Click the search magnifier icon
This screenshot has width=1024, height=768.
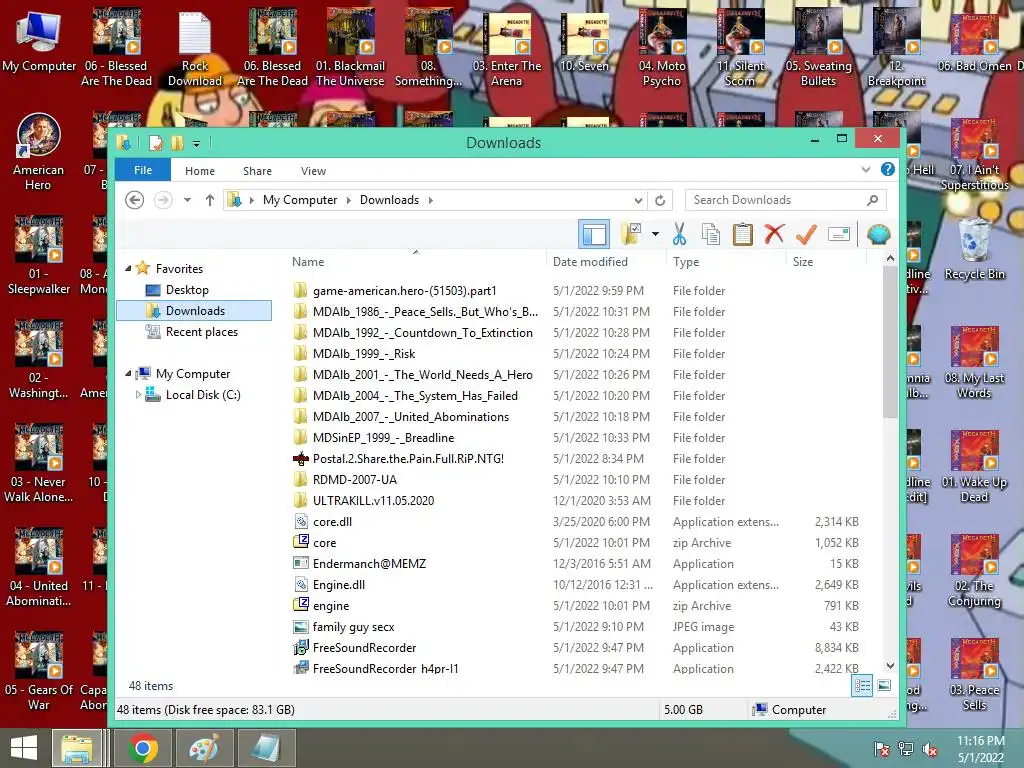872,200
